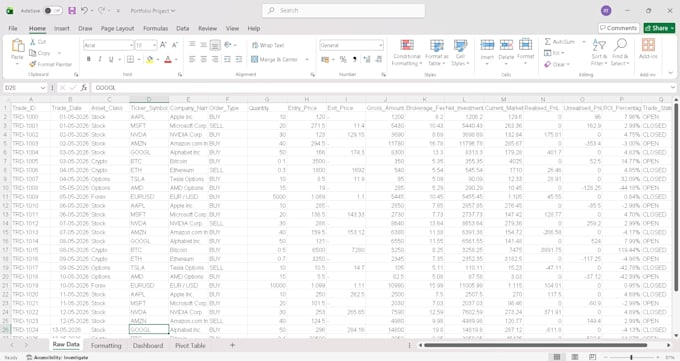Click Merge & Center button

(275, 59)
